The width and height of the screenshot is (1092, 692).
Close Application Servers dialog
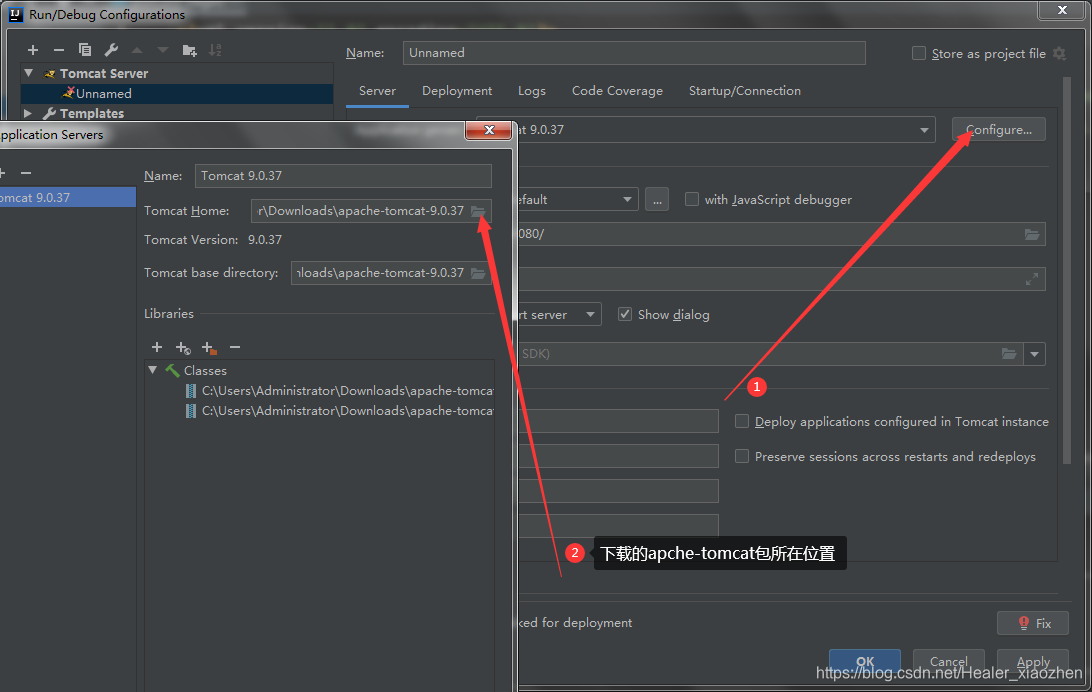pyautogui.click(x=489, y=130)
